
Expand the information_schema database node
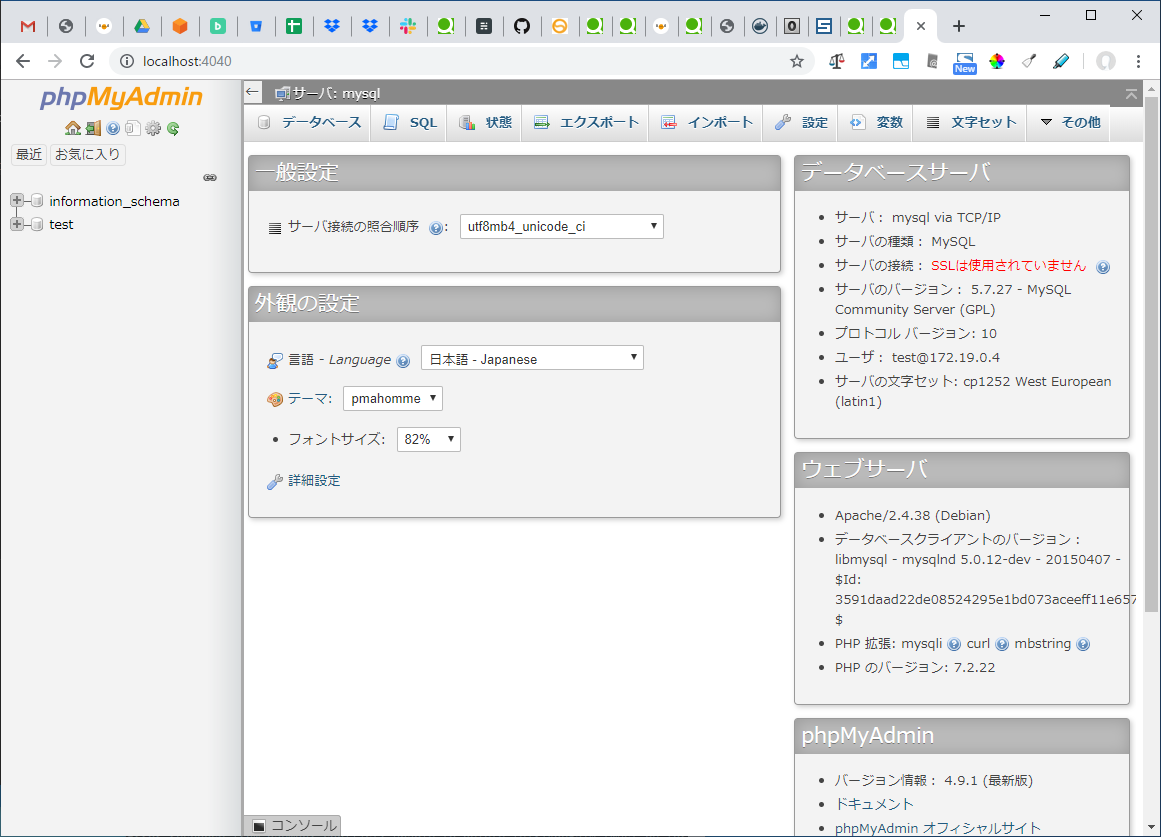[x=16, y=200]
